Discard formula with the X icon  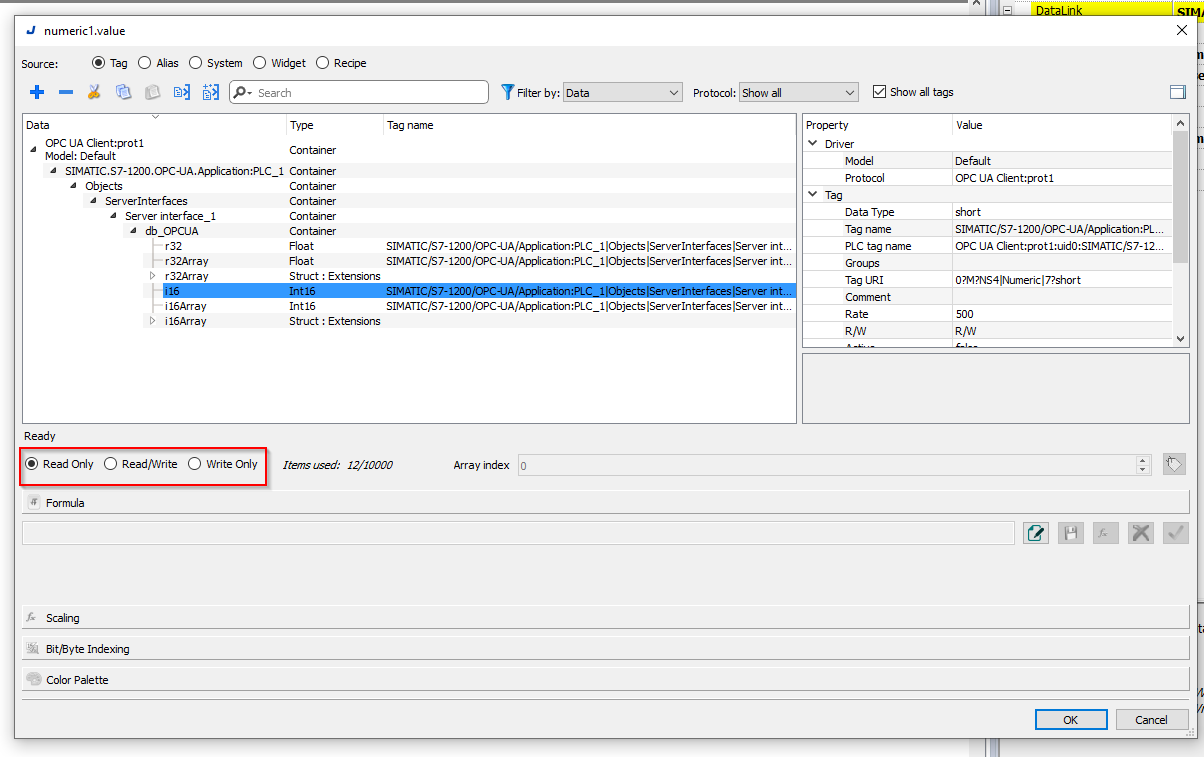(1140, 533)
